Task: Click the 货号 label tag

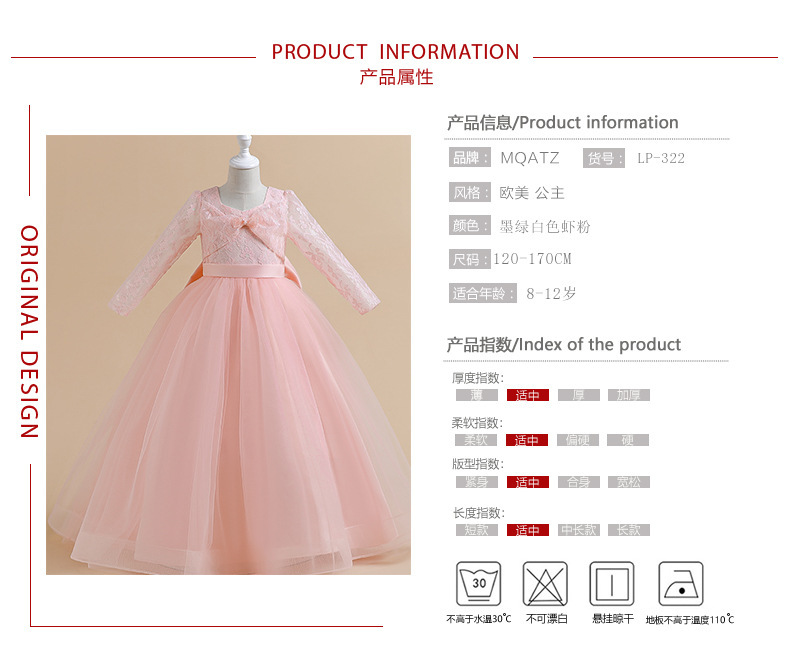Action: coord(604,158)
